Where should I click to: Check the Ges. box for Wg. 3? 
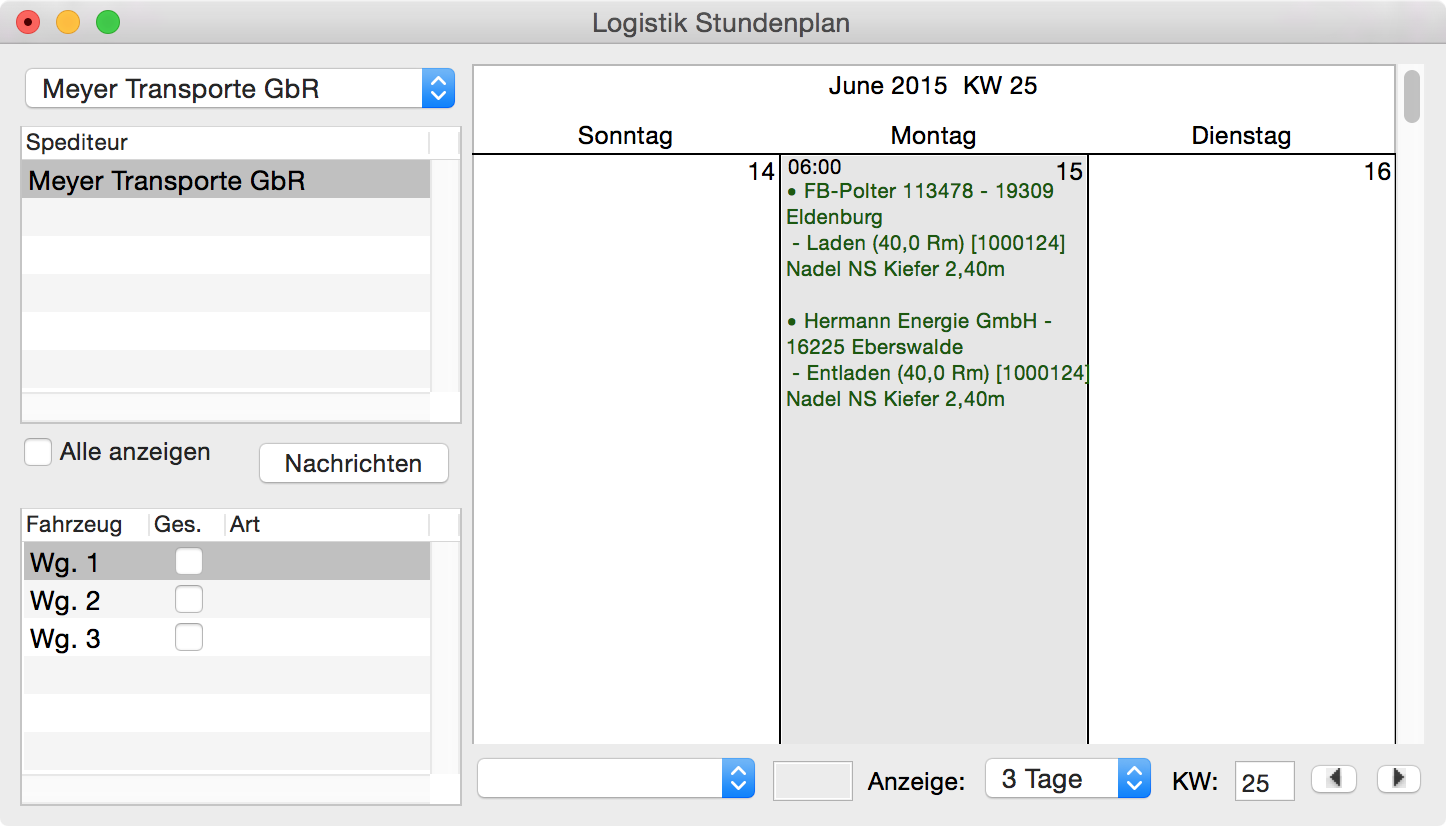click(189, 638)
